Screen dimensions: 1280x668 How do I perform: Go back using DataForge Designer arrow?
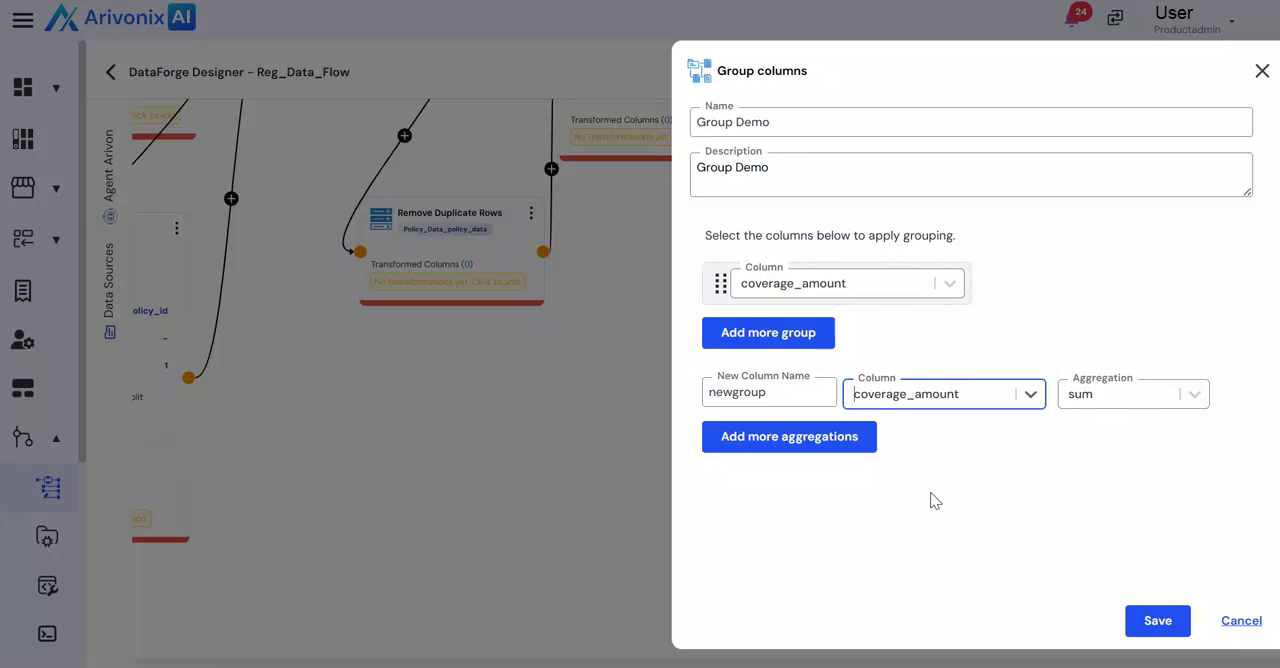point(111,72)
